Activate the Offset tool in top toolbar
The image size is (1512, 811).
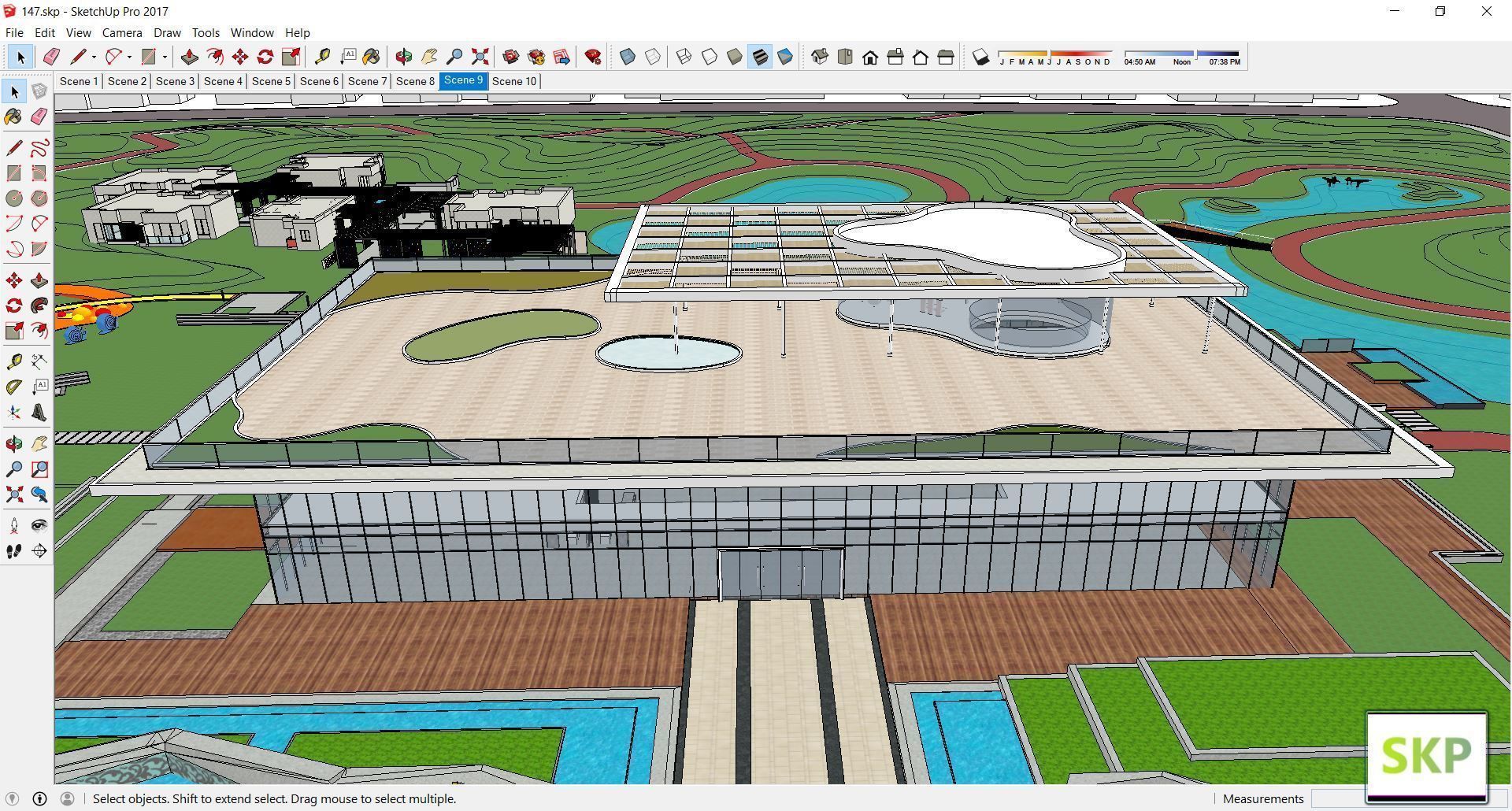click(x=214, y=57)
